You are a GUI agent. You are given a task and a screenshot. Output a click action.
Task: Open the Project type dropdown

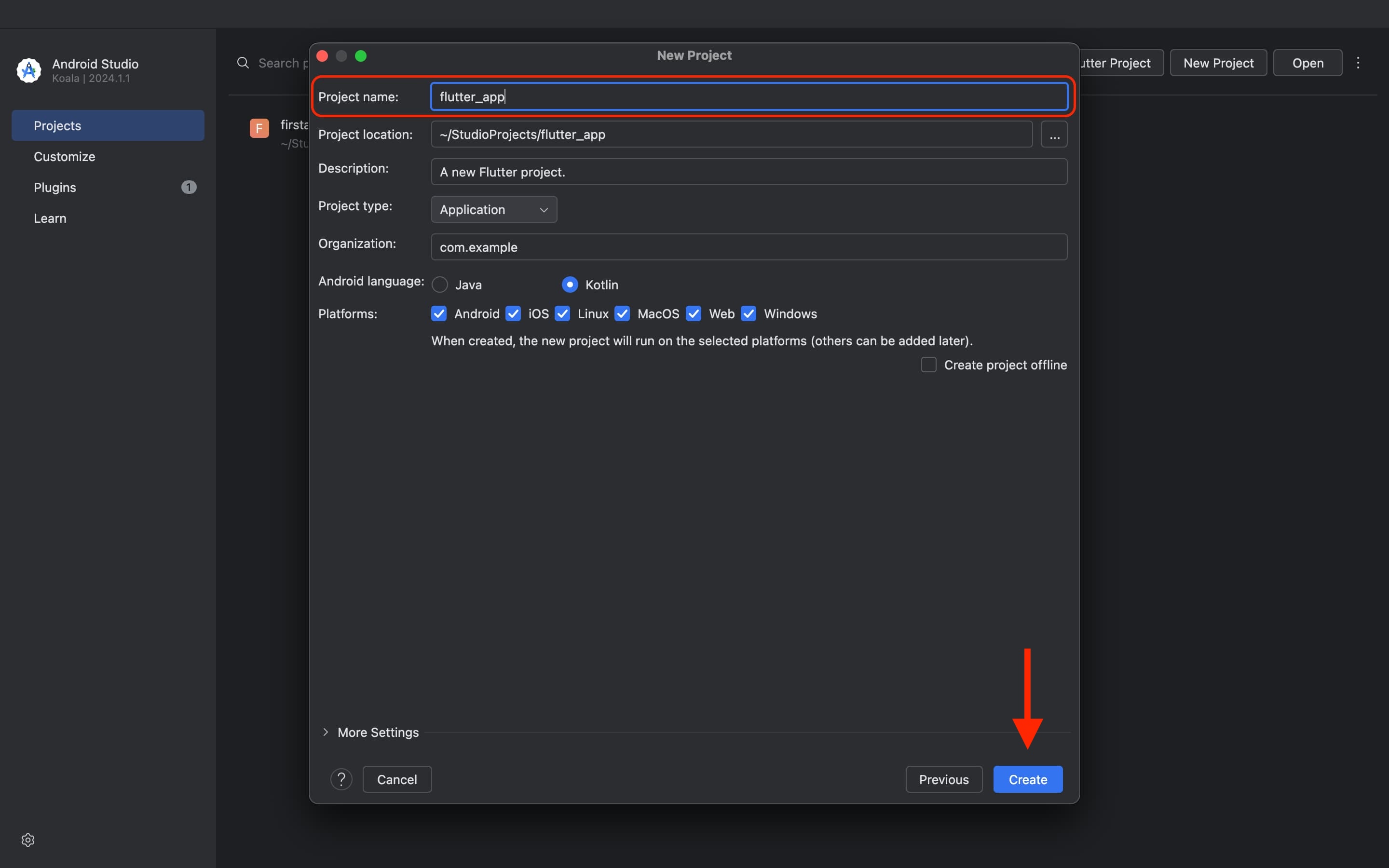tap(494, 210)
